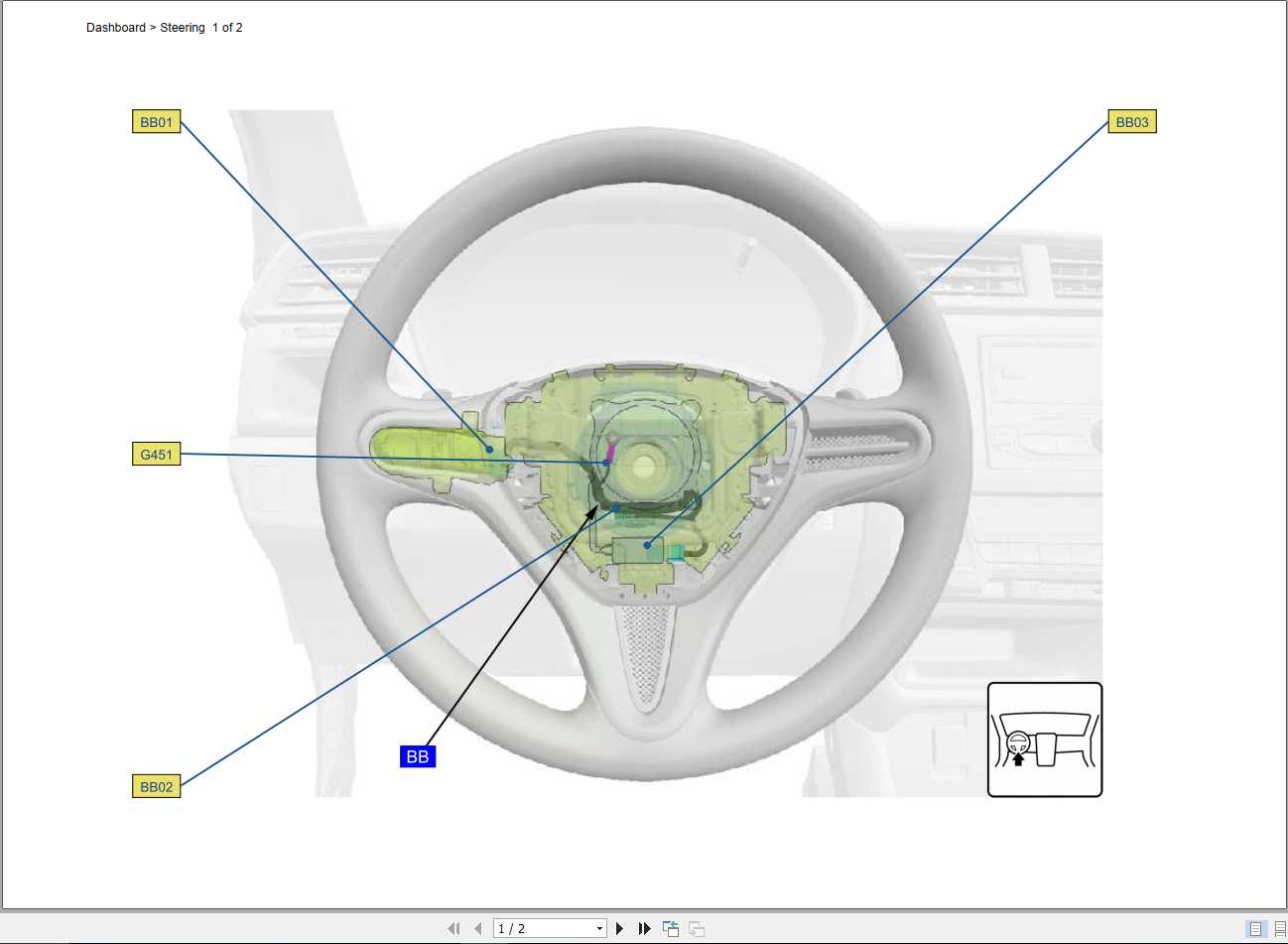Advance to the next page
Image resolution: width=1288 pixels, height=944 pixels.
[620, 928]
